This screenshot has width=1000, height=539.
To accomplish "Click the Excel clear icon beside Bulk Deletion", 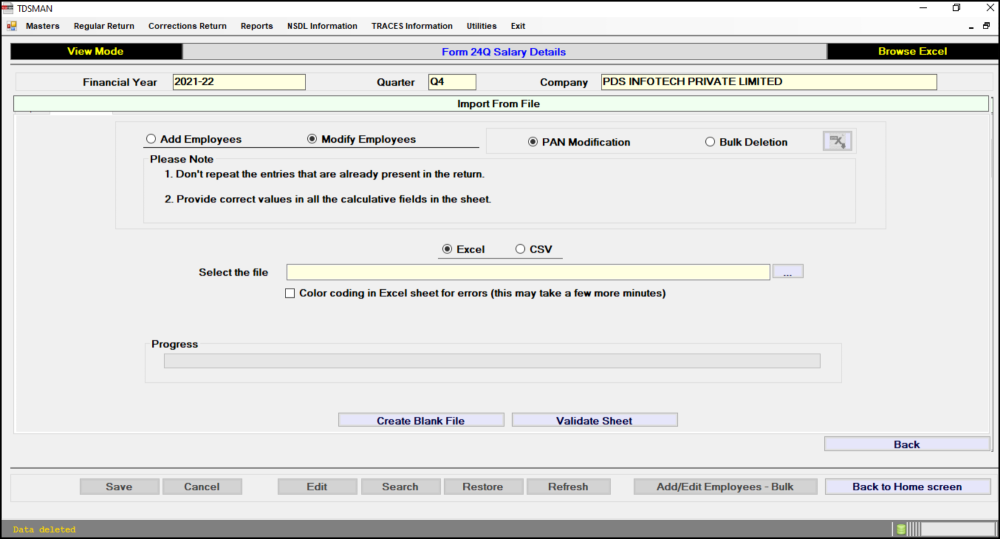I will [837, 141].
